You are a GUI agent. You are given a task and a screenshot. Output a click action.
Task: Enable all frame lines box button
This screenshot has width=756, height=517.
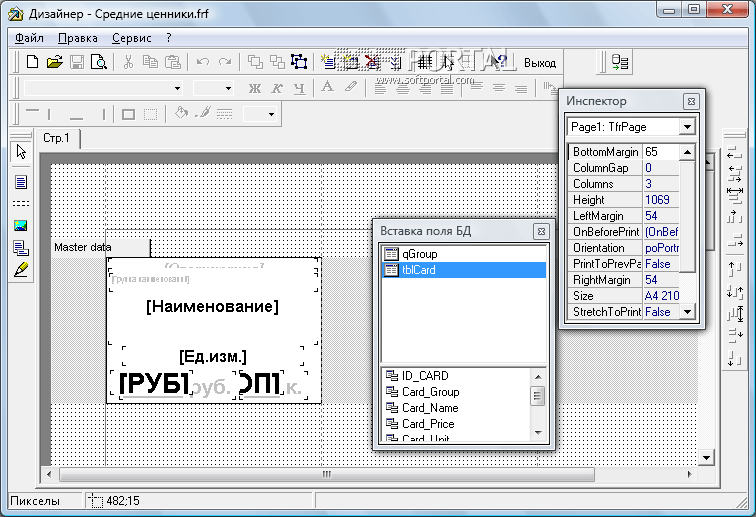(x=128, y=114)
